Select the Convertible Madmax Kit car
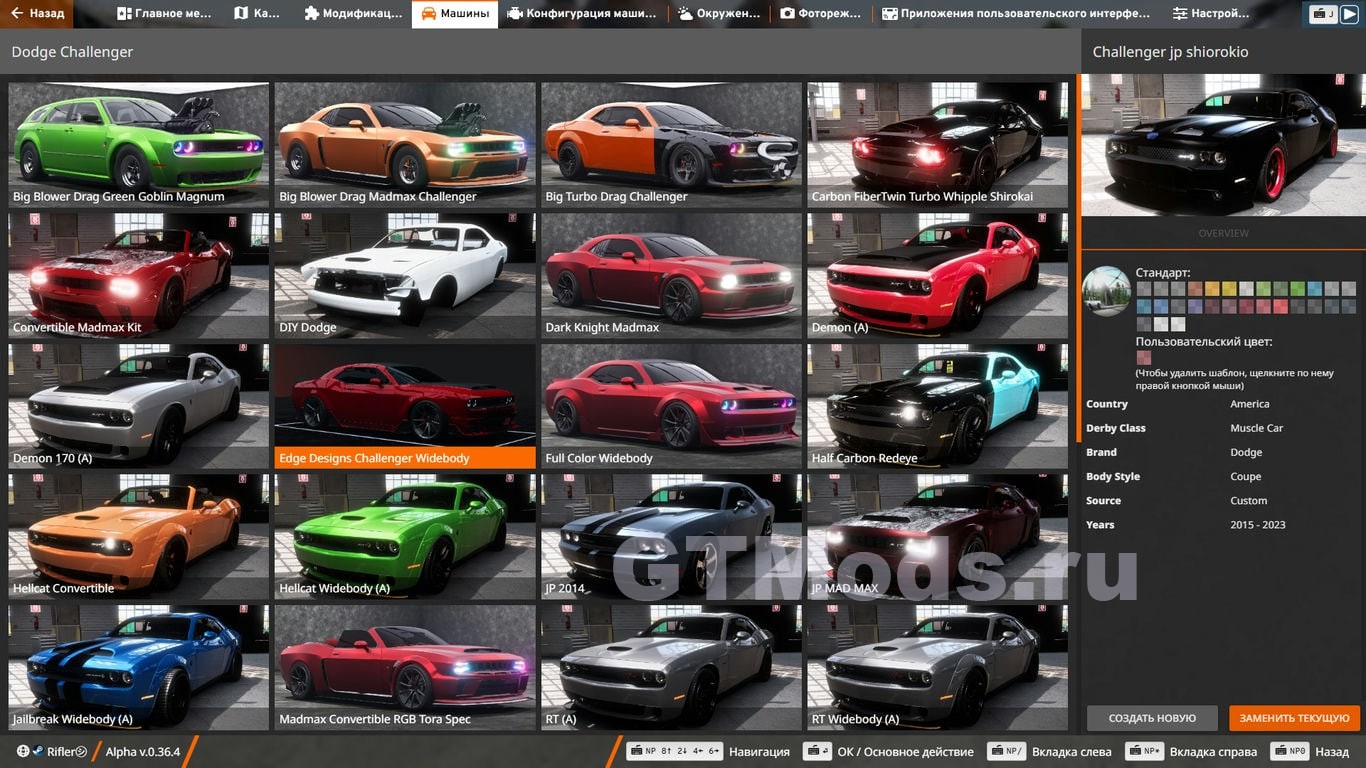The width and height of the screenshot is (1366, 768). [x=138, y=275]
